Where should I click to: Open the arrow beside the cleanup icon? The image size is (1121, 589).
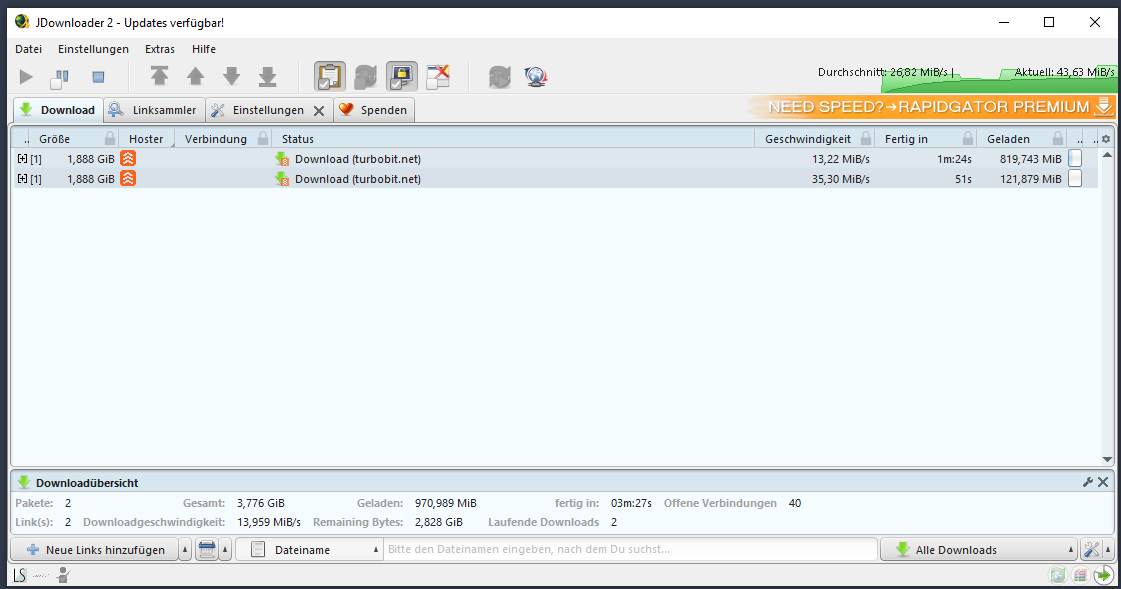[x=225, y=550]
